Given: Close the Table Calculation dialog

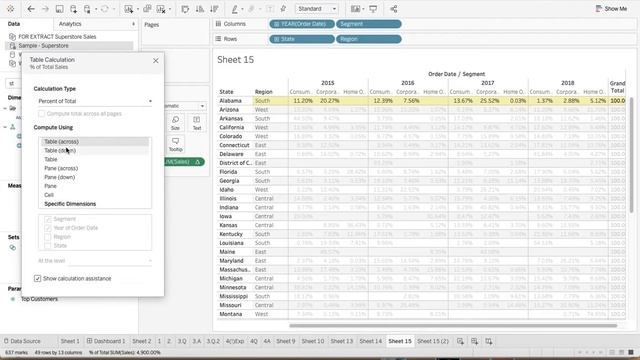Looking at the screenshot, I should pos(156,60).
